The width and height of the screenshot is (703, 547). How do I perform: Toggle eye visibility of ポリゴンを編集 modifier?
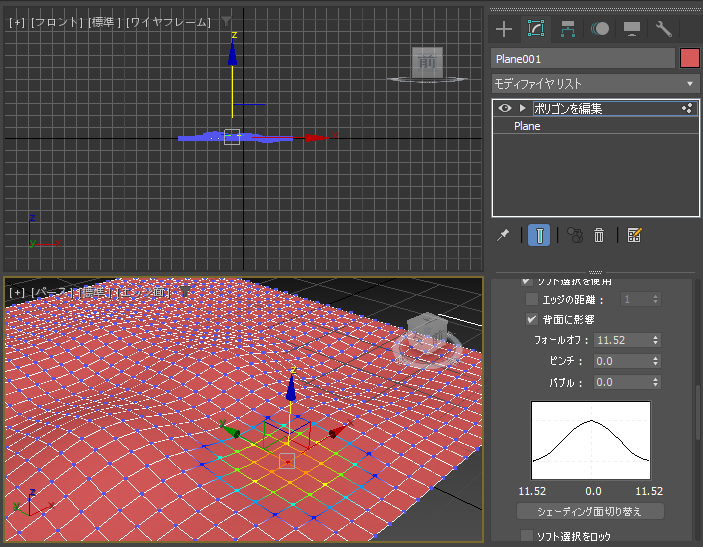coord(504,108)
